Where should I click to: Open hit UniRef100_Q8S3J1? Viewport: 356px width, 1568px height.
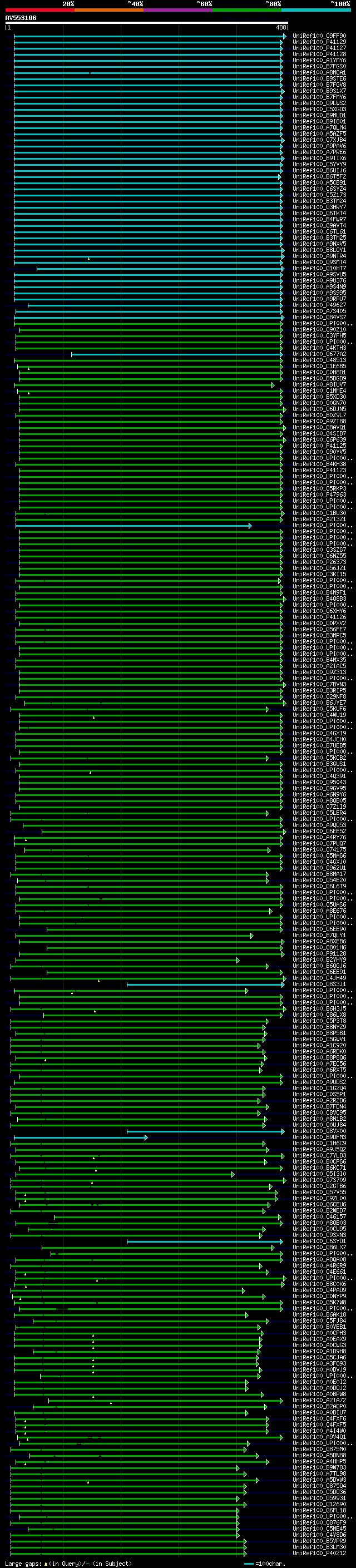pyautogui.click(x=319, y=985)
